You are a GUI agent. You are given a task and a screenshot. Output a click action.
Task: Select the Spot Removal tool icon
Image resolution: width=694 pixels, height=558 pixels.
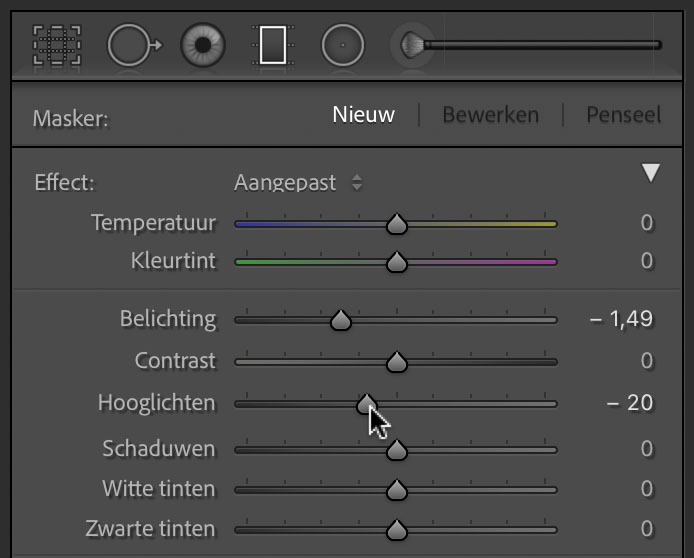(x=135, y=45)
